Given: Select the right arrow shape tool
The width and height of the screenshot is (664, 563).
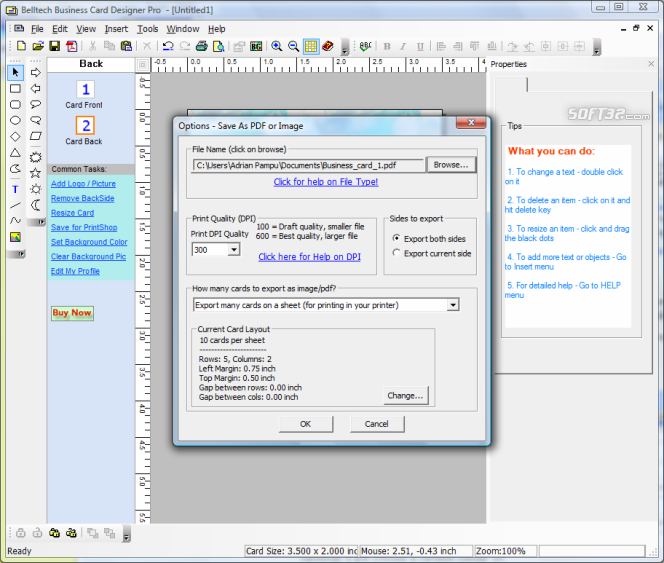Looking at the screenshot, I should pos(36,72).
